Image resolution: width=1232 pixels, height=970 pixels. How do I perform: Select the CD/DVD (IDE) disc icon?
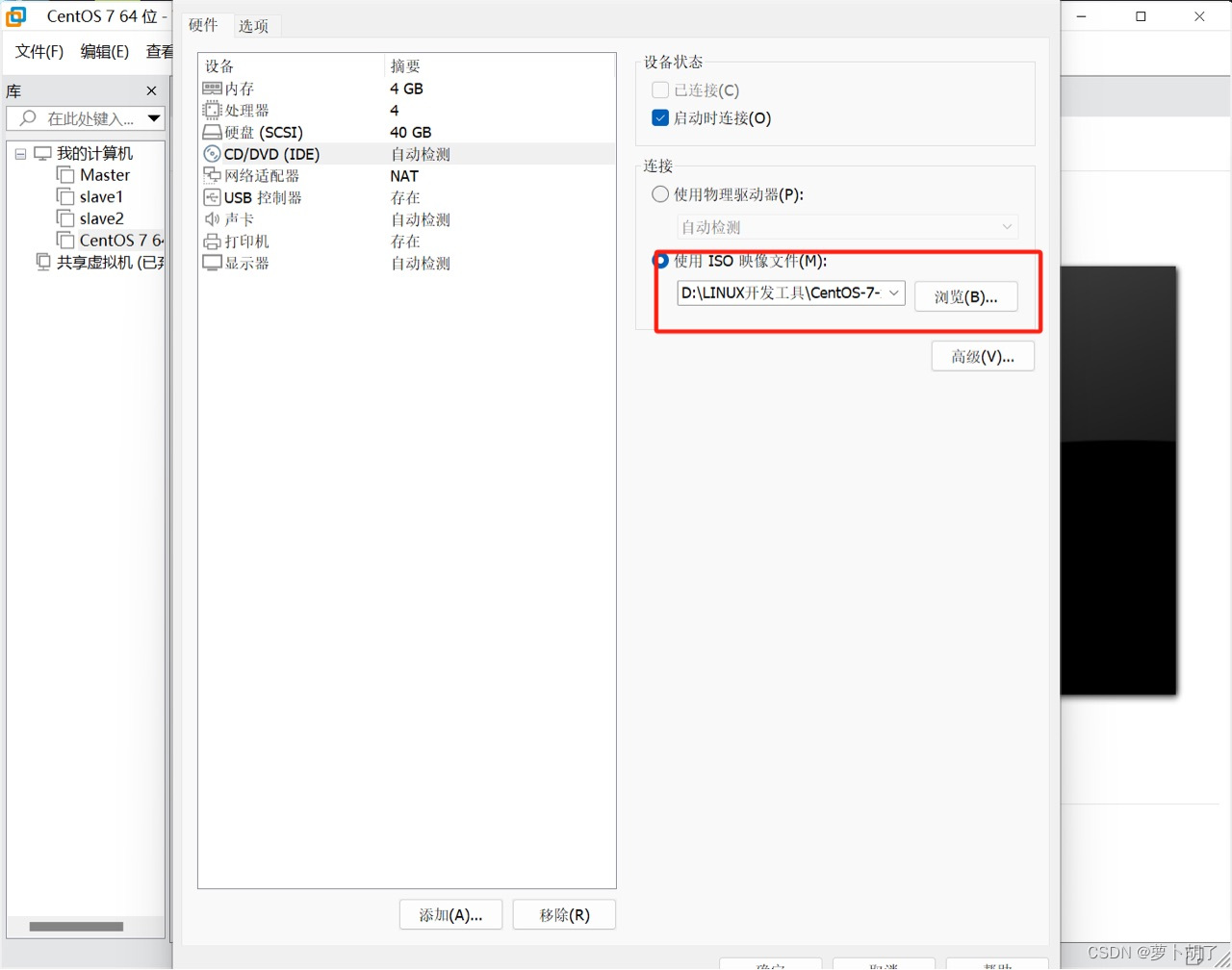tap(212, 154)
